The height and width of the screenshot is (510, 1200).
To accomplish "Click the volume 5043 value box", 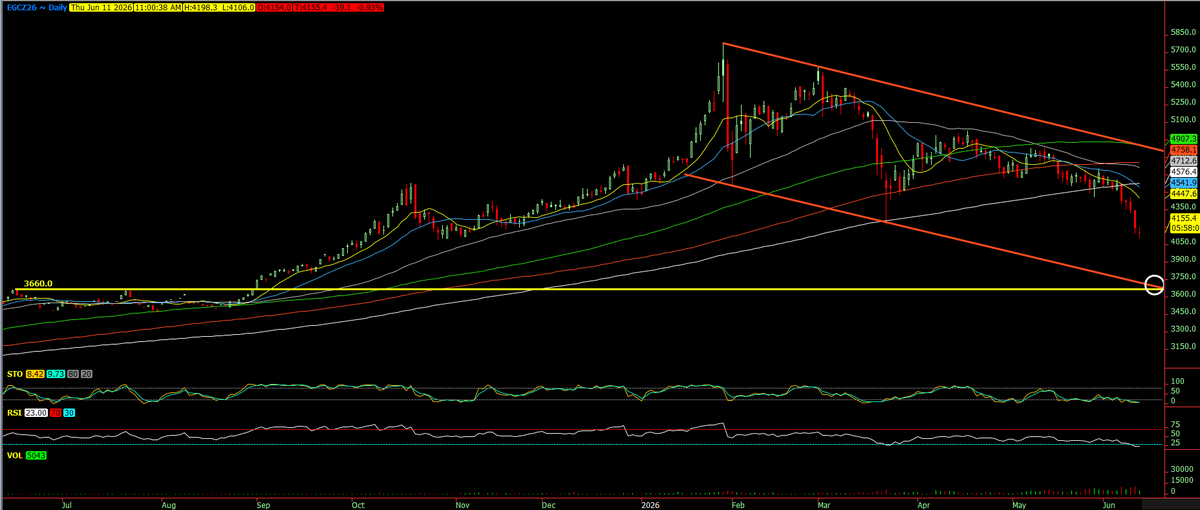I will pos(35,455).
